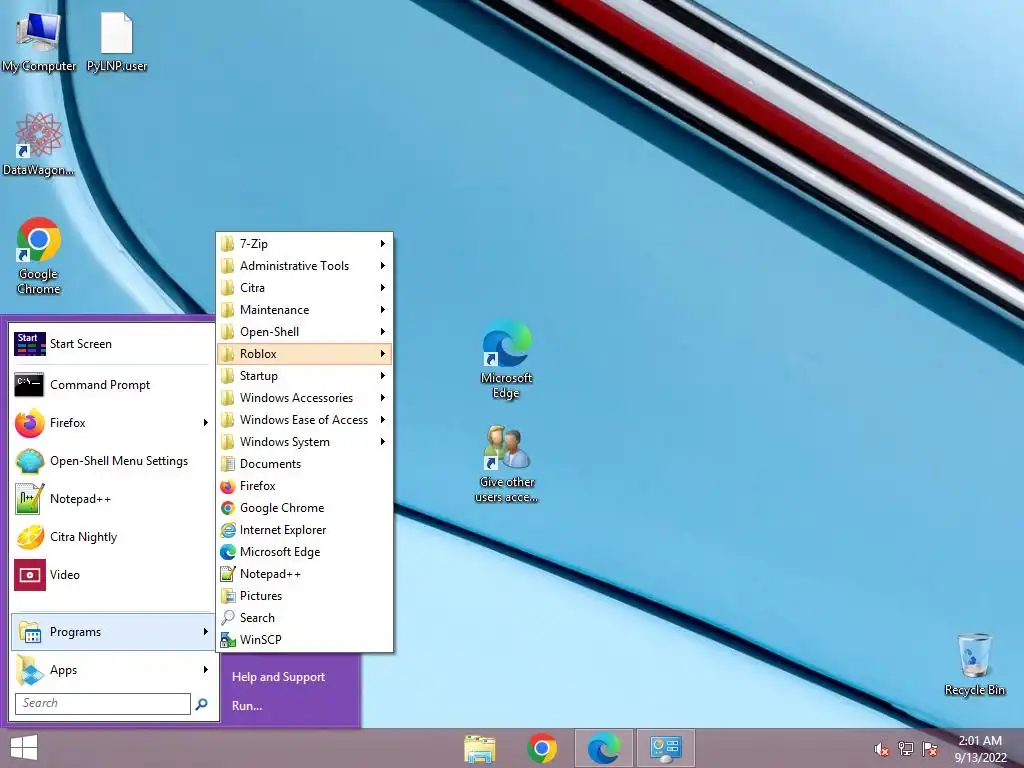Expand the Open-Shell folder
Viewport: 1024px width, 768px height.
point(304,332)
